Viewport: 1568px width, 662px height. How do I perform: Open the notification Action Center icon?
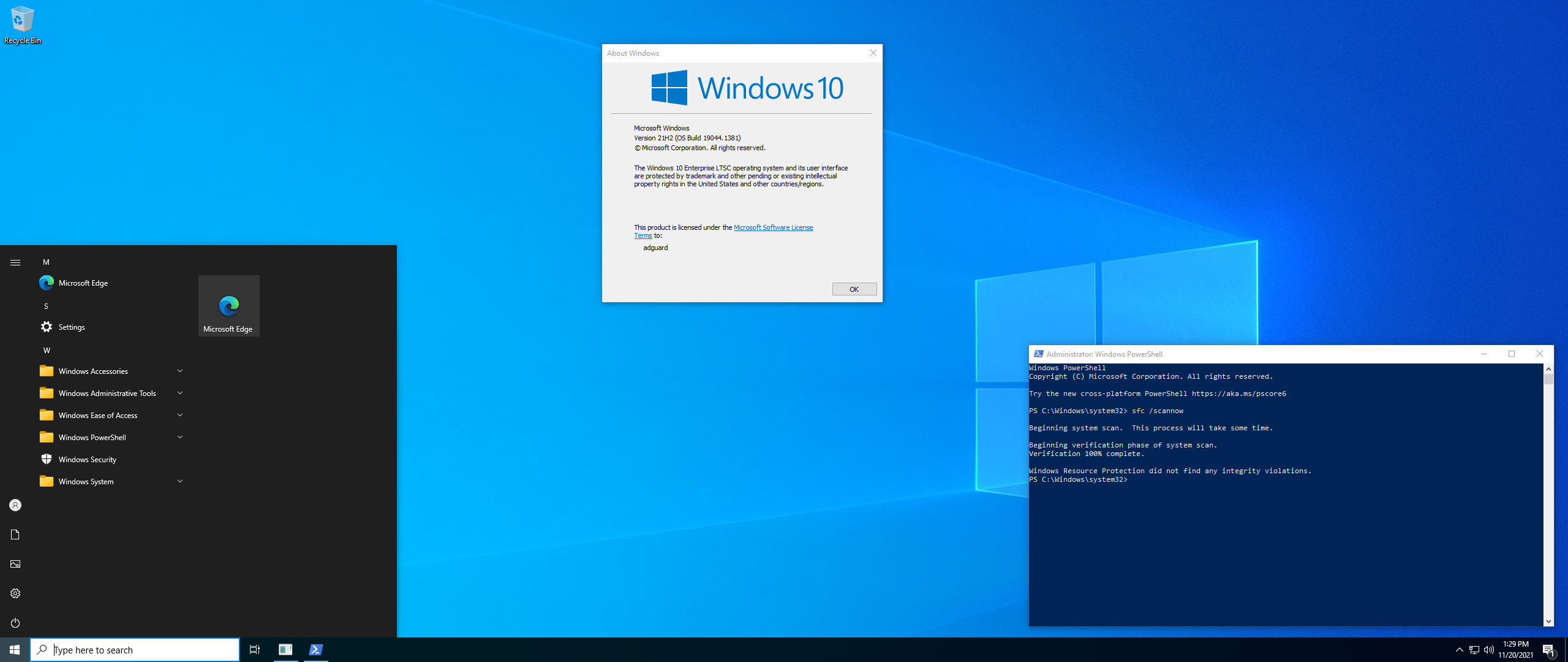click(x=1548, y=650)
